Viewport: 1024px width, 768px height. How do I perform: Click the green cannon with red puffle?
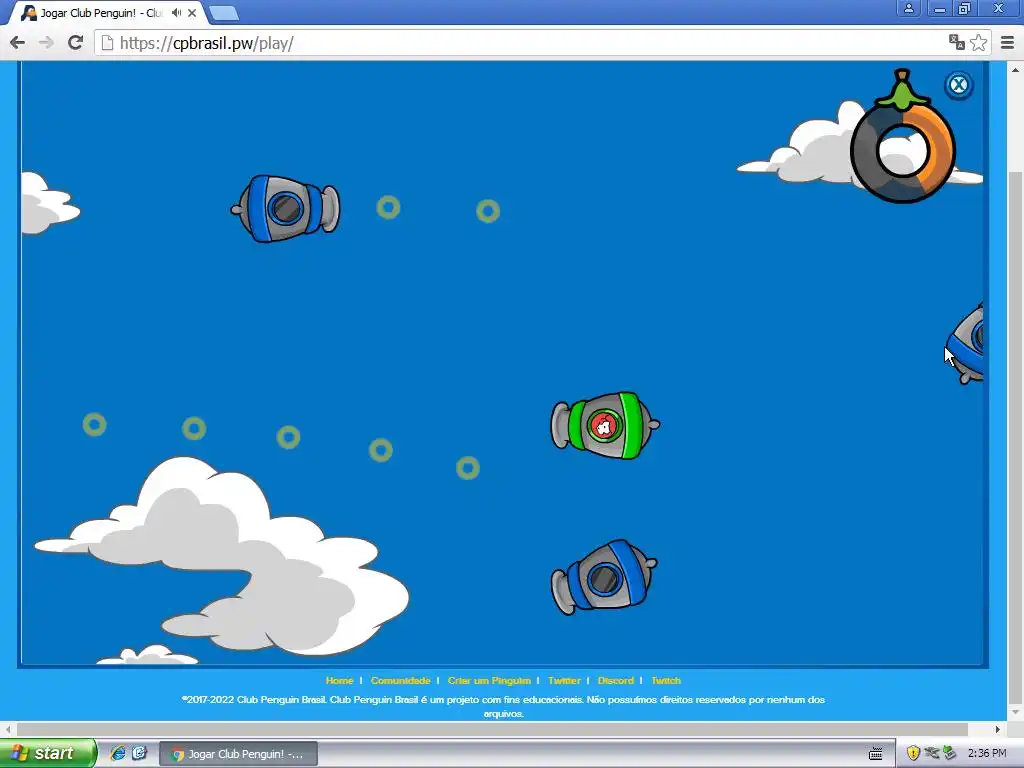click(605, 426)
